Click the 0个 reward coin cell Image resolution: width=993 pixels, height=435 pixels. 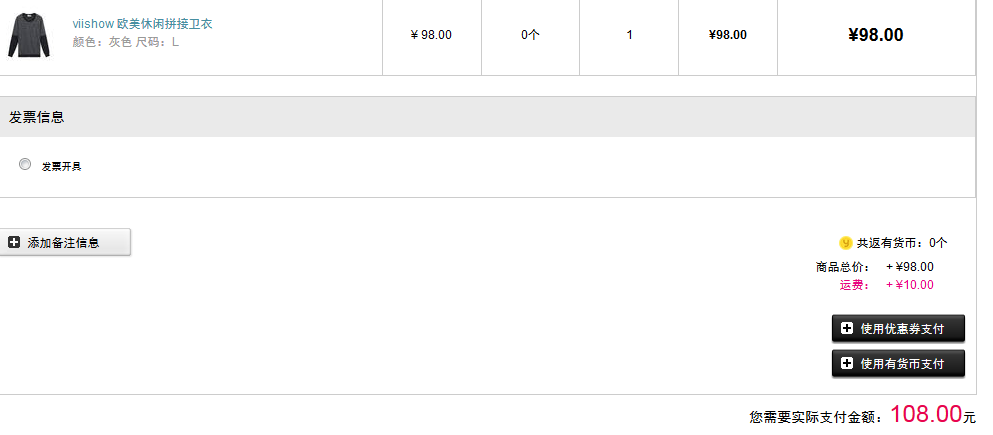530,35
